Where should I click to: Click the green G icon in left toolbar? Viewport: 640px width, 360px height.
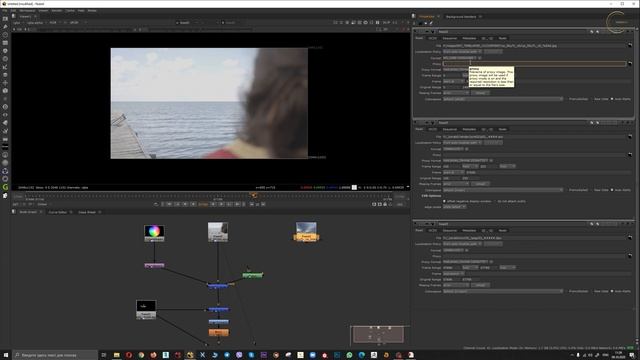tap(5, 187)
